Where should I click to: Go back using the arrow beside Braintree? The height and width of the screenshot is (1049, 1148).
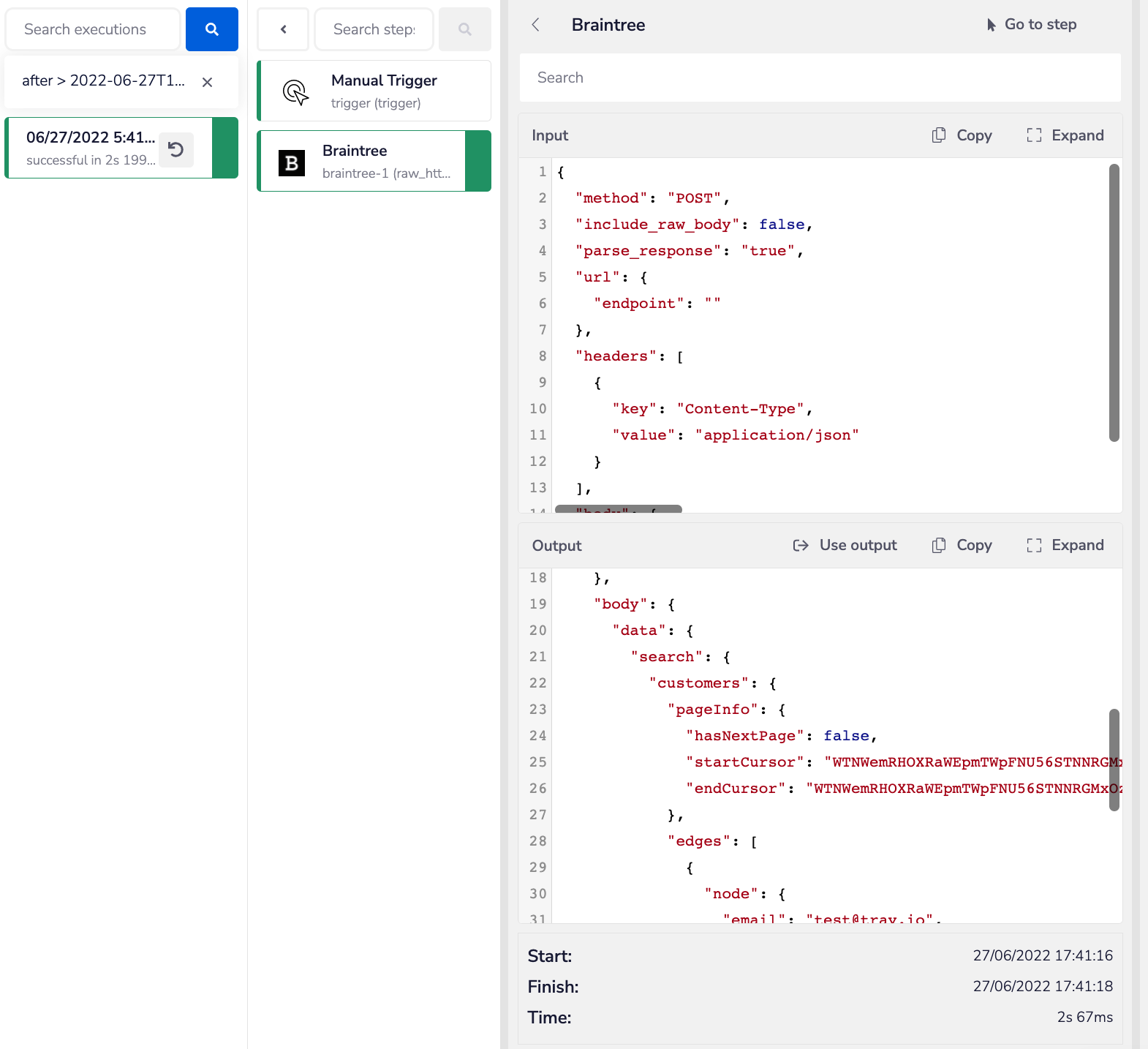(536, 25)
